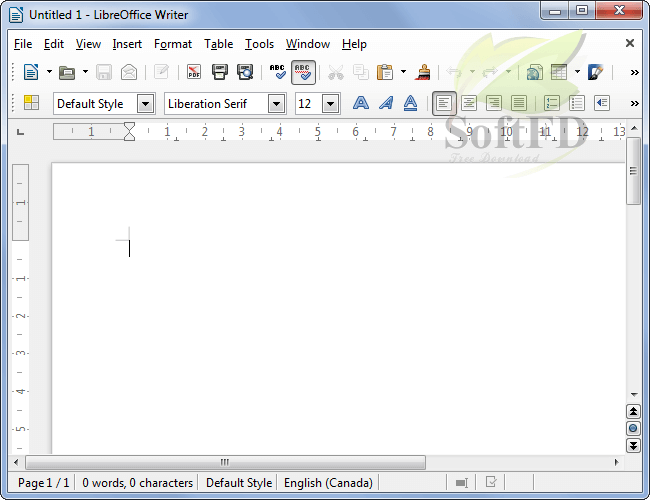Open Liberation Serif font name dropdown
Screen dimensions: 650x500
[276, 104]
